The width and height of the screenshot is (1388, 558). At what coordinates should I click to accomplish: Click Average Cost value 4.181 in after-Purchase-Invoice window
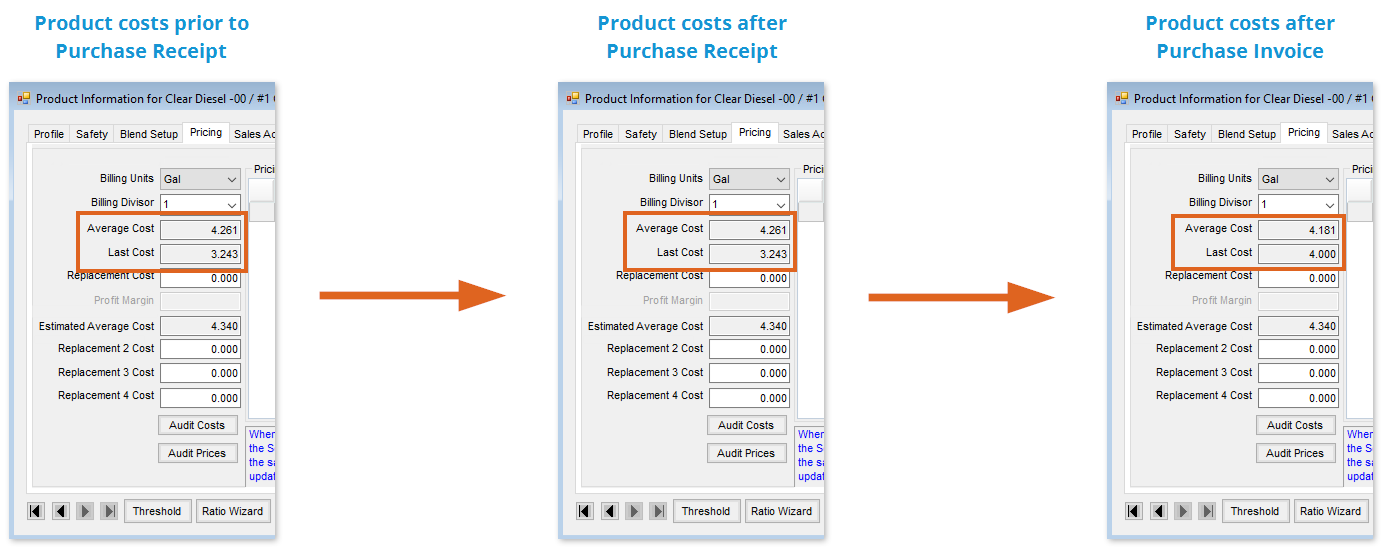(x=1298, y=230)
